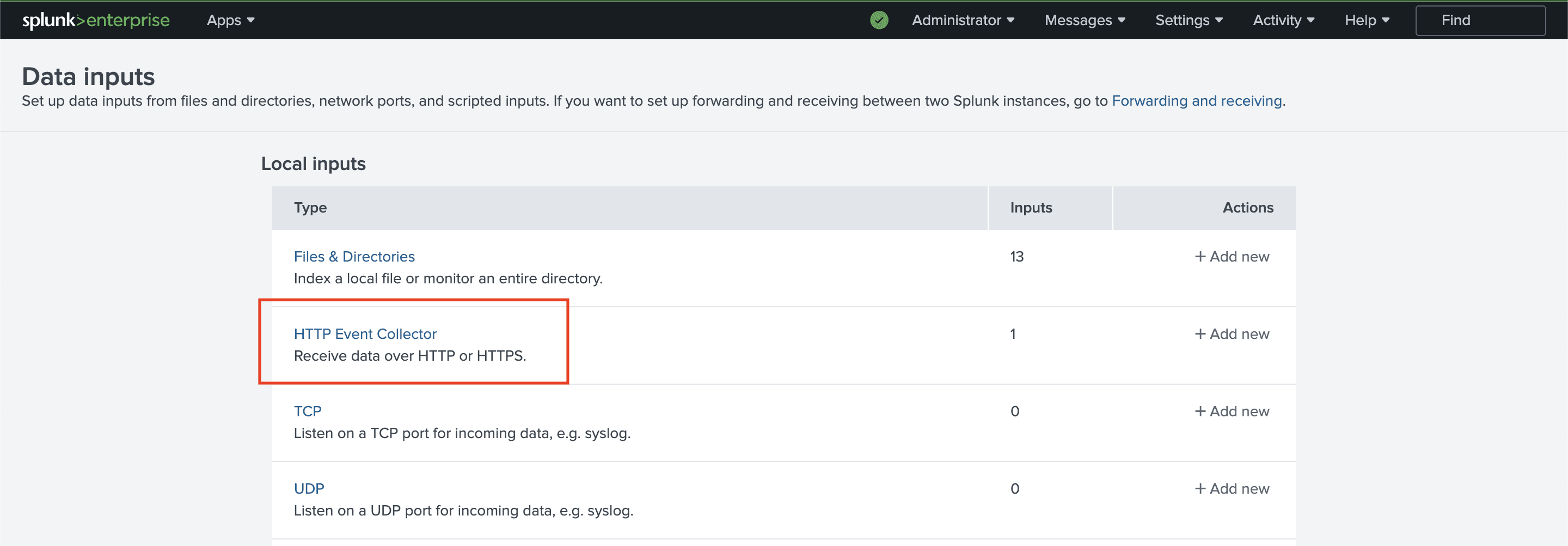Open the Apps dropdown menu
Image resolution: width=1568 pixels, height=546 pixels.
pyautogui.click(x=230, y=20)
